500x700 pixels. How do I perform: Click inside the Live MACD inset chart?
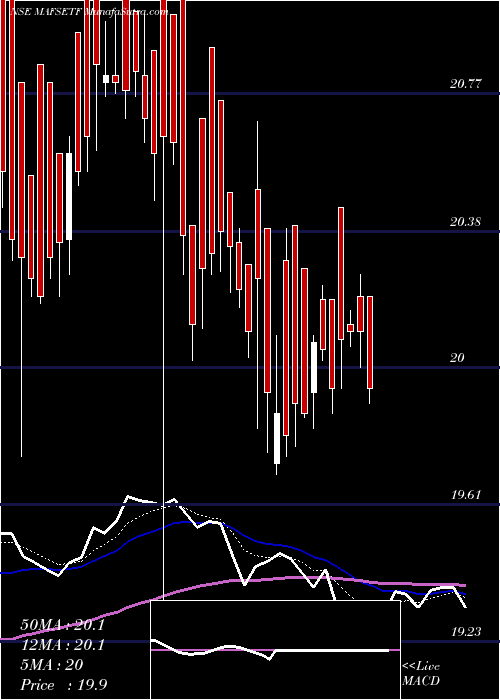[275, 650]
